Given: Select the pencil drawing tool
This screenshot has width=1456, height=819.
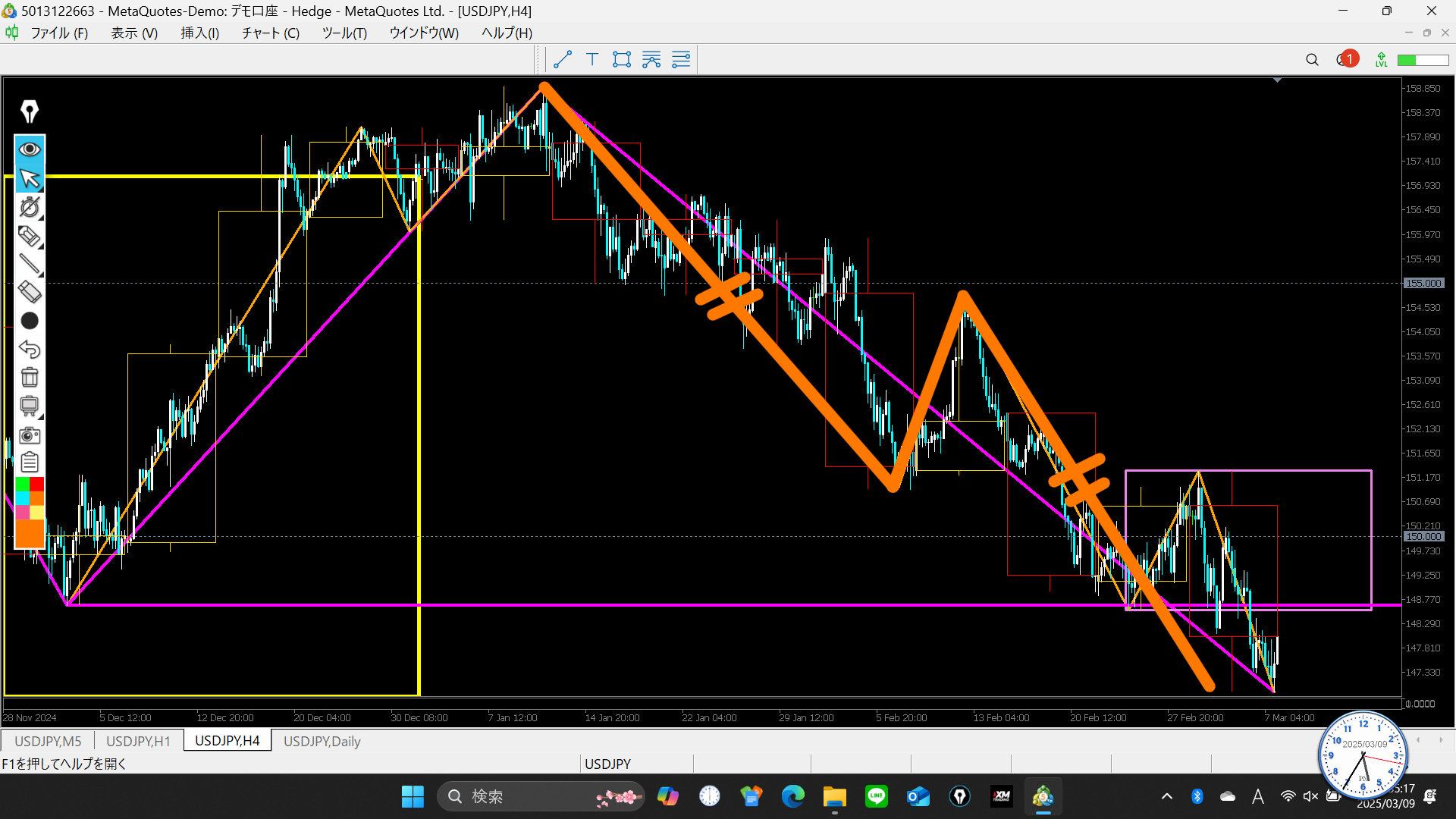Looking at the screenshot, I should pyautogui.click(x=30, y=236).
